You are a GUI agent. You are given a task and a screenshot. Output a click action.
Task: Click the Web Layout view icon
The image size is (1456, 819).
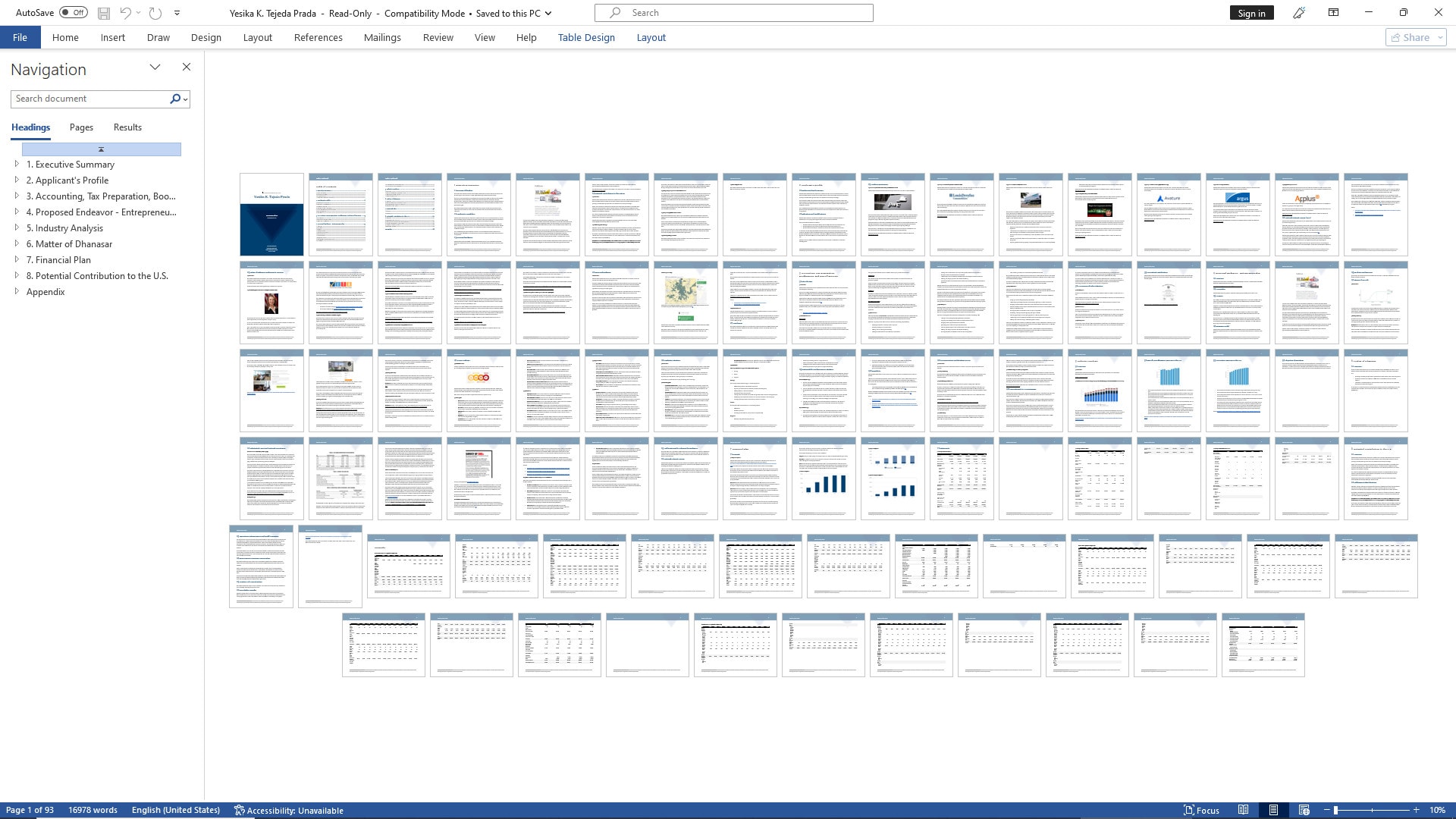point(1303,810)
